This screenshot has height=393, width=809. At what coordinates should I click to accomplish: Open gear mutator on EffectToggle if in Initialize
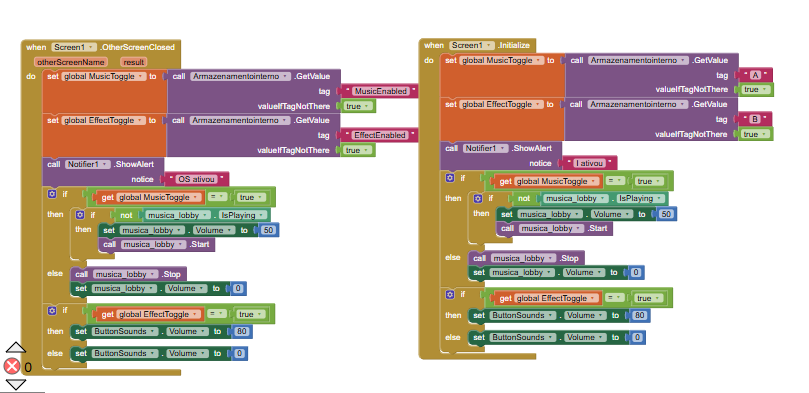tap(450, 294)
